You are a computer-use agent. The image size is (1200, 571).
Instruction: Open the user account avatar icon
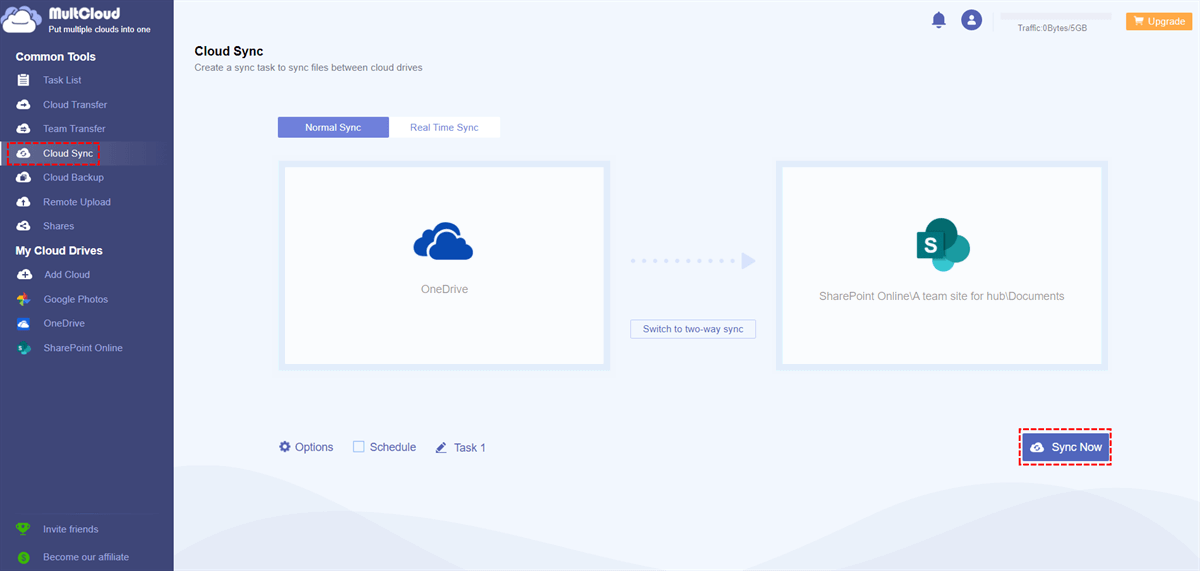(971, 20)
